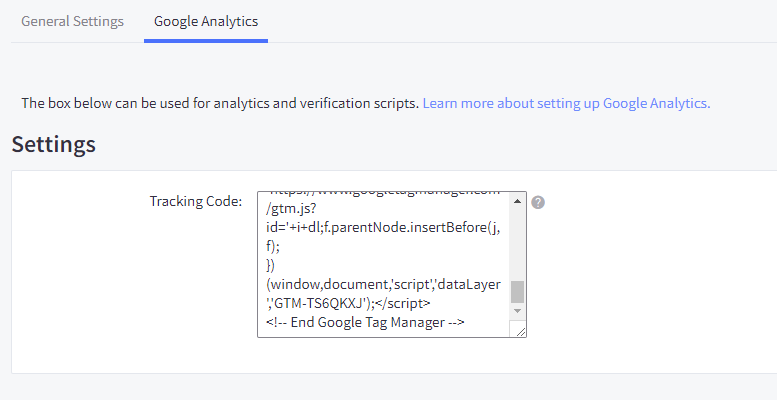Click the Tracking Code label
777x400 pixels.
195,201
